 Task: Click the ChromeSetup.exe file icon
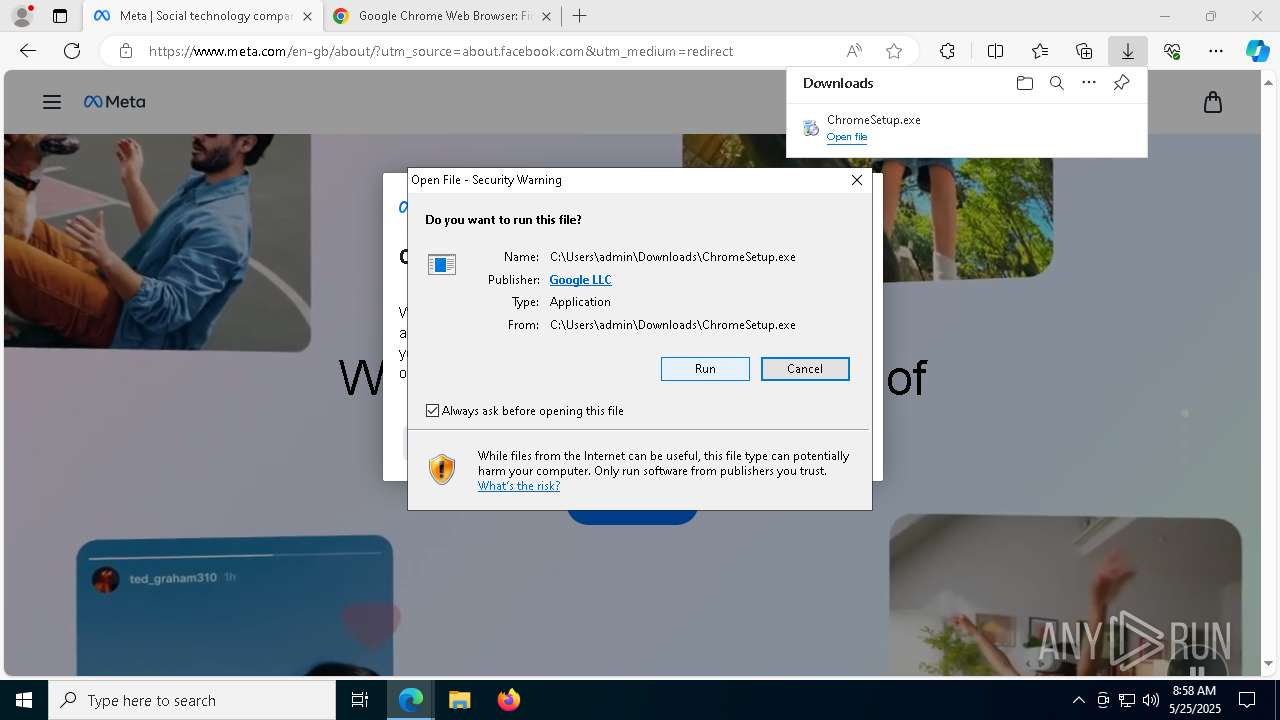point(811,128)
